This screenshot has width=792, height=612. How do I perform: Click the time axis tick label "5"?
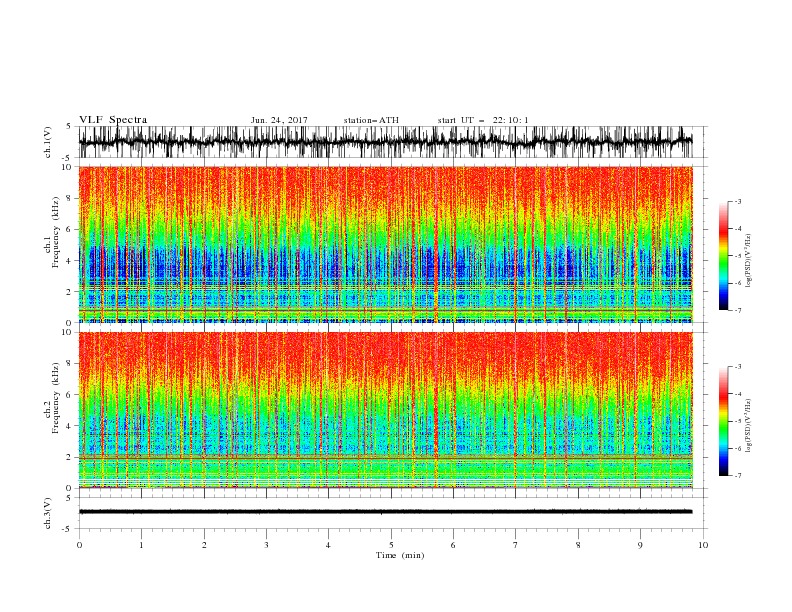391,545
